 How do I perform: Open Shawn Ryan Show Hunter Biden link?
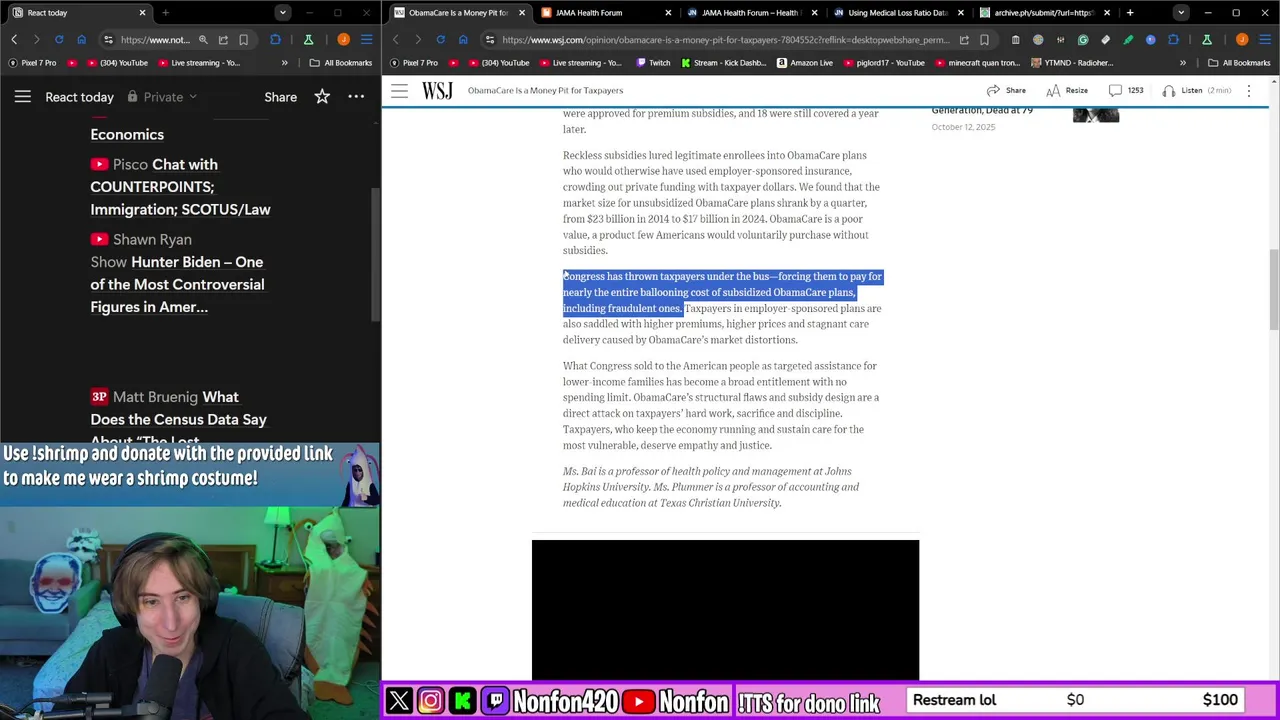177,273
